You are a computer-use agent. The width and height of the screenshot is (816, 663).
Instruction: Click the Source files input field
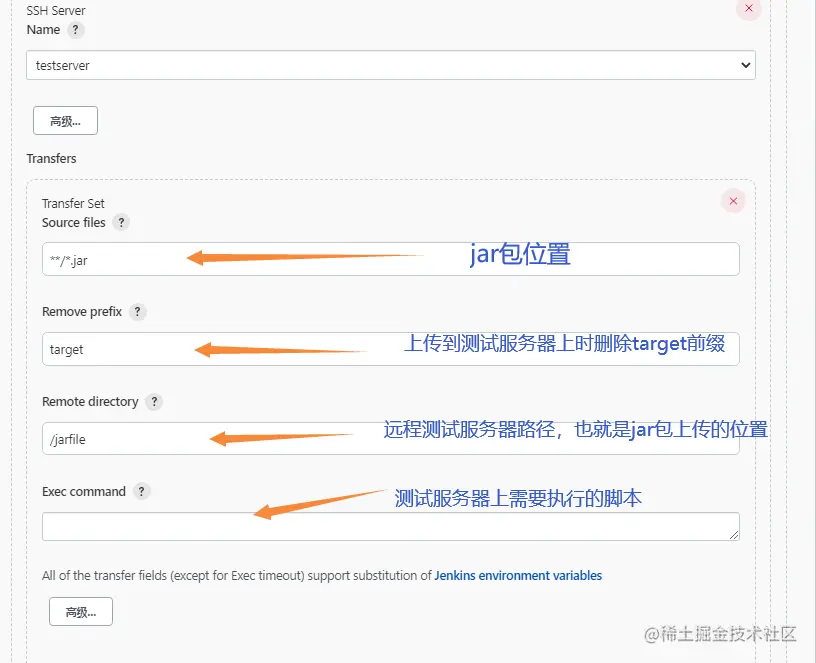coord(391,259)
